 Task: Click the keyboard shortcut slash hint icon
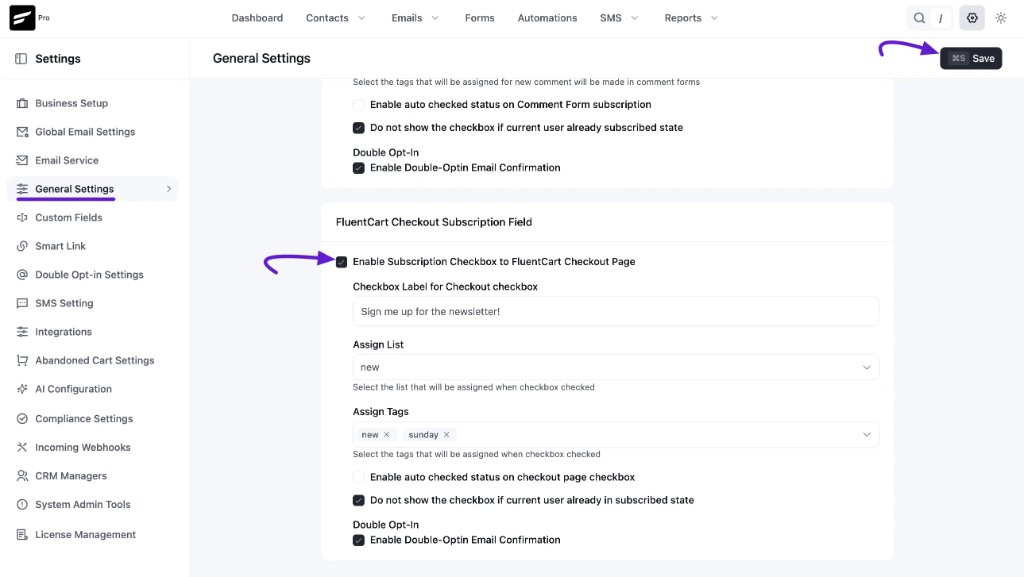pyautogui.click(x=940, y=18)
